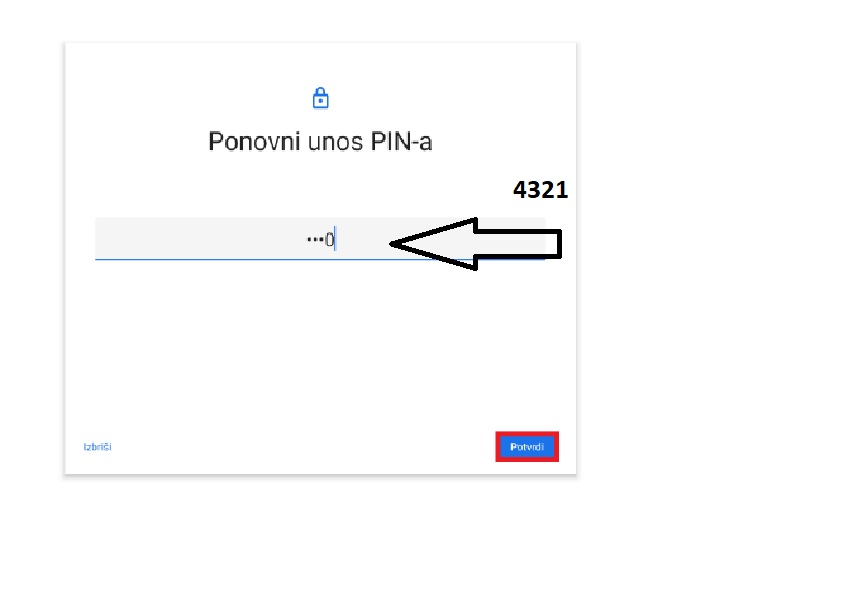
Task: Click the masked dots in PIN field
Action: [315, 239]
